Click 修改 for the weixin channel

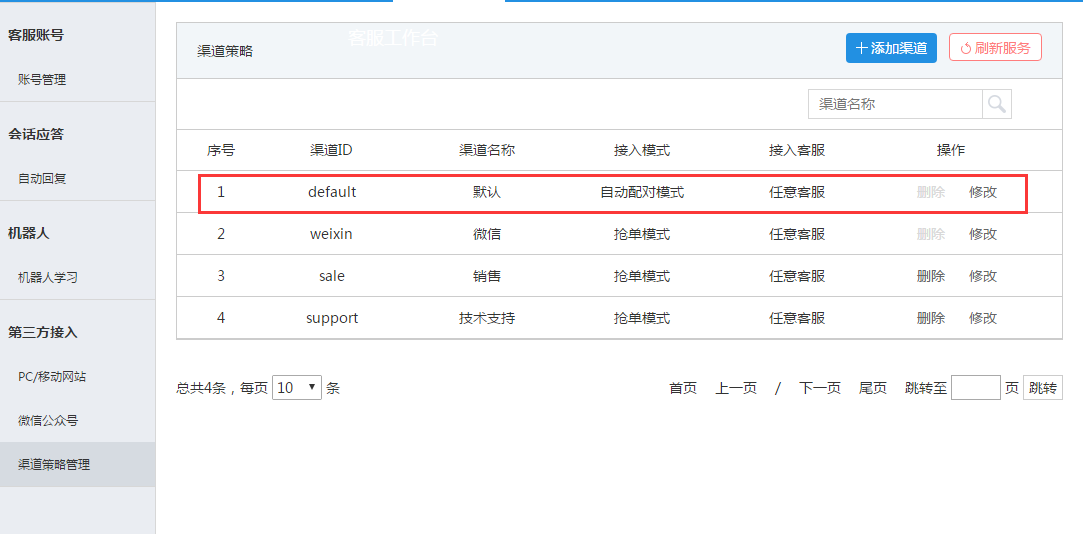(x=982, y=234)
